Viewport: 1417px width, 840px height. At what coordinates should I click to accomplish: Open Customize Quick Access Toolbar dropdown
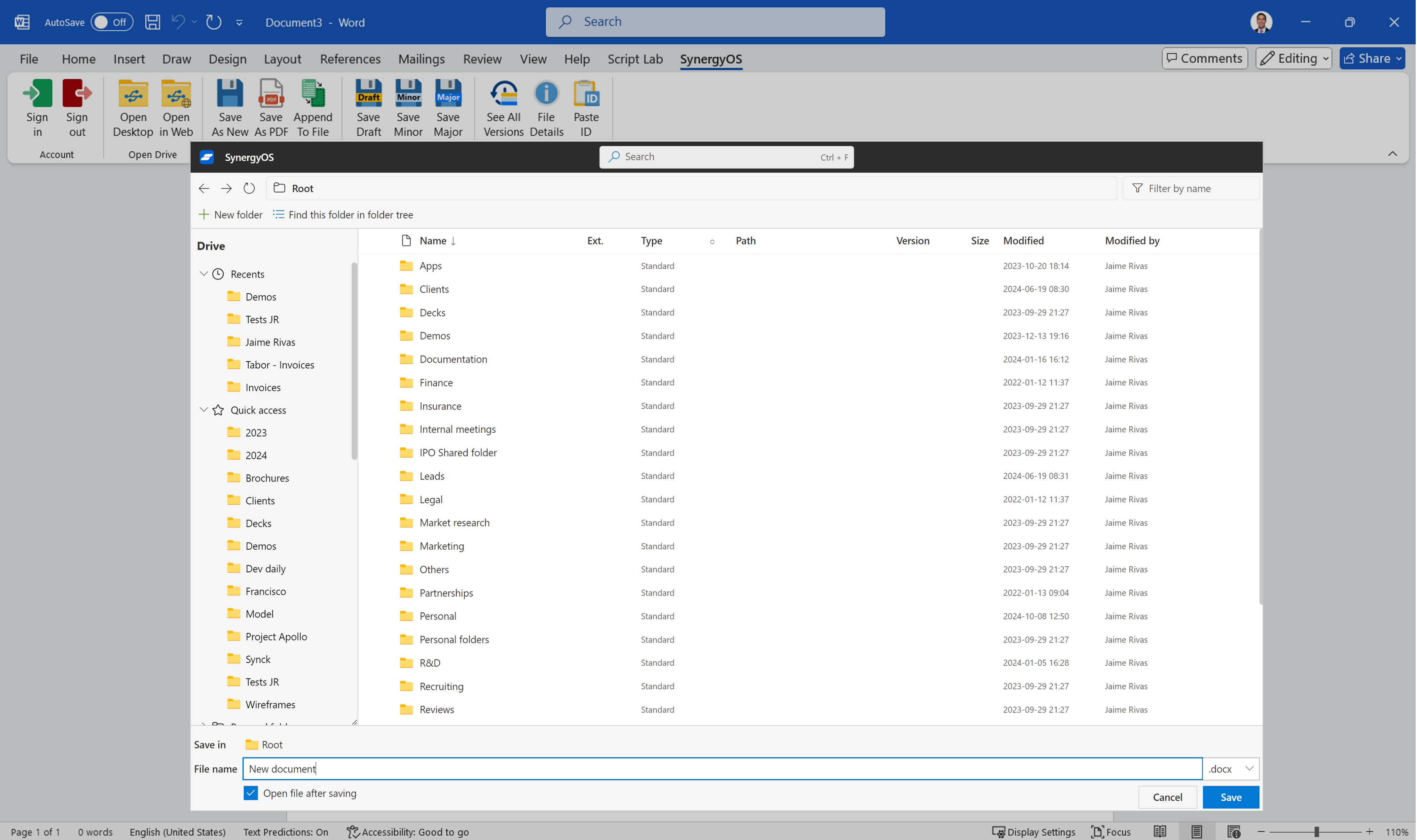(x=239, y=23)
